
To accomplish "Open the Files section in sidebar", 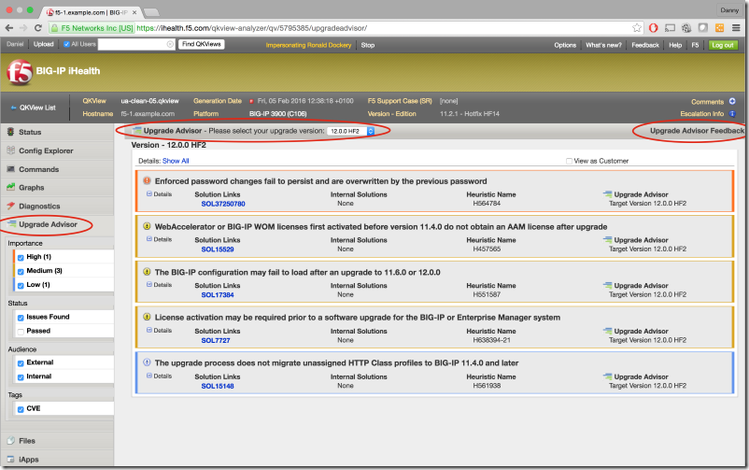I will (x=27, y=440).
